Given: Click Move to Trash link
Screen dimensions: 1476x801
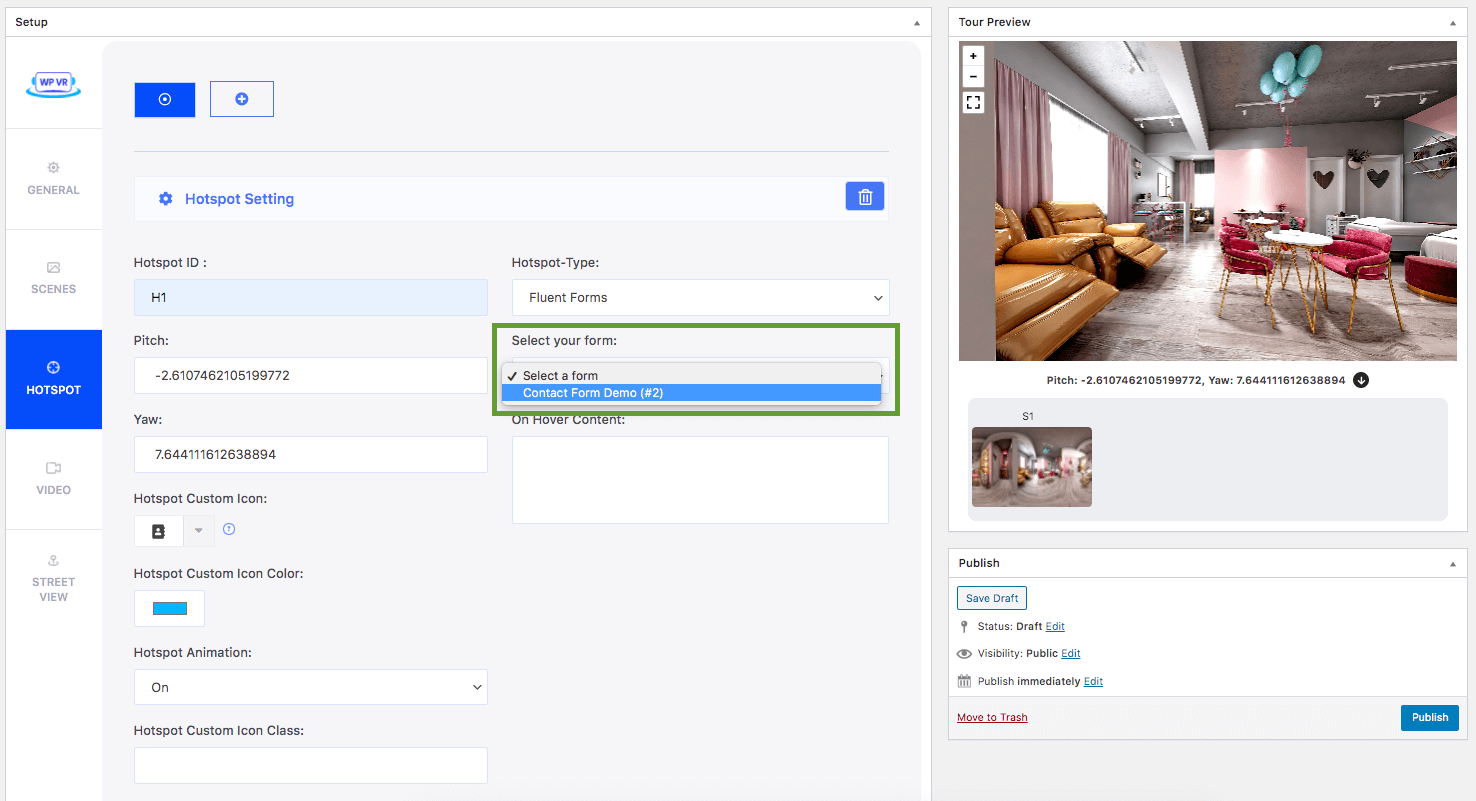Looking at the screenshot, I should tap(992, 717).
